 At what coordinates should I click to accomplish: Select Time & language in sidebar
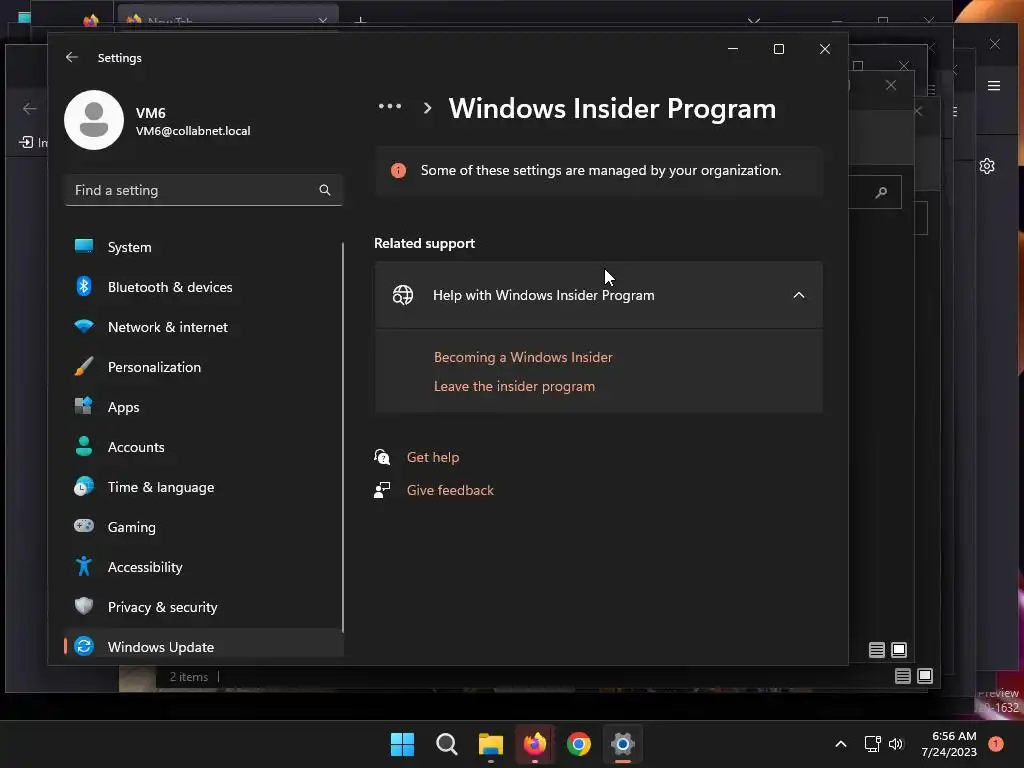[x=204, y=487]
